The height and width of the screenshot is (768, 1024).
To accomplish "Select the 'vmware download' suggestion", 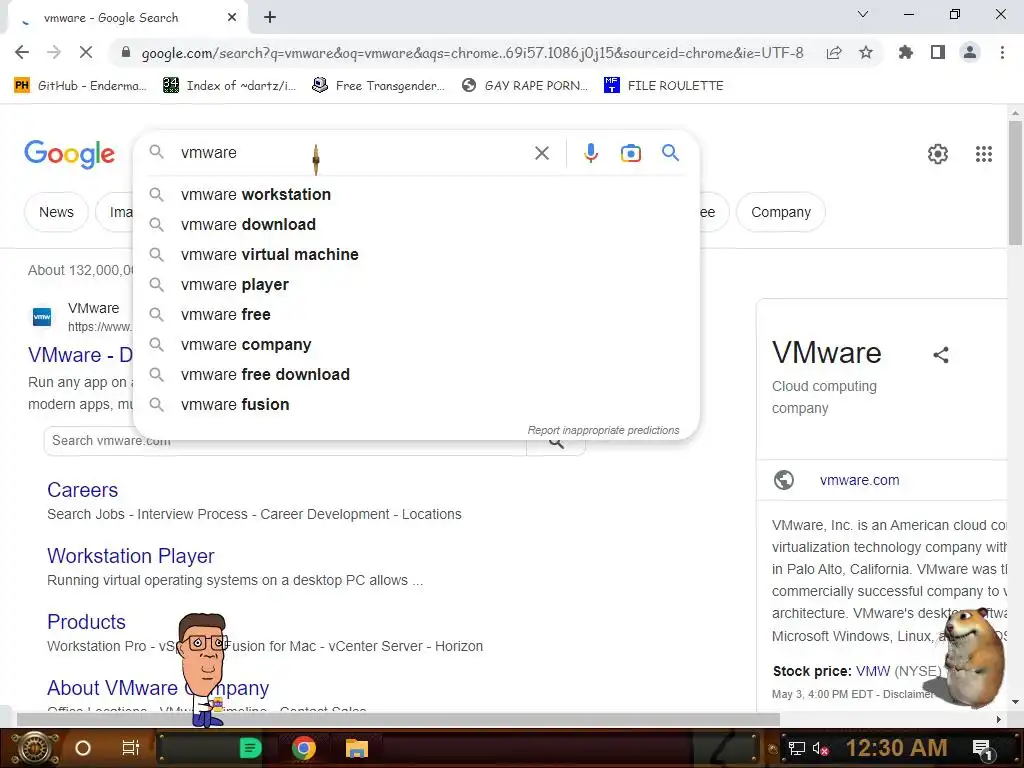I will click(x=416, y=225).
